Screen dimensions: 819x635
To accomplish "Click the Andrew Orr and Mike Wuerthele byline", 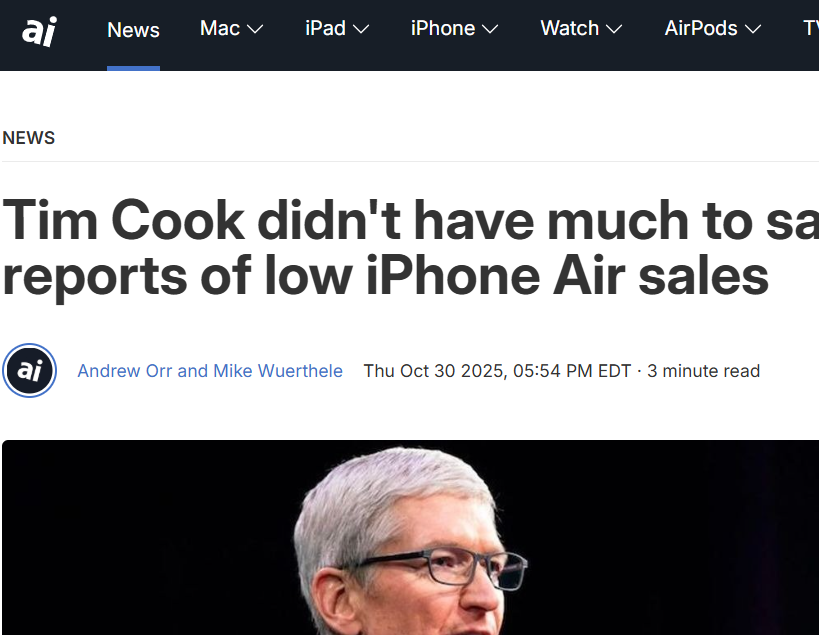I will 209,370.
